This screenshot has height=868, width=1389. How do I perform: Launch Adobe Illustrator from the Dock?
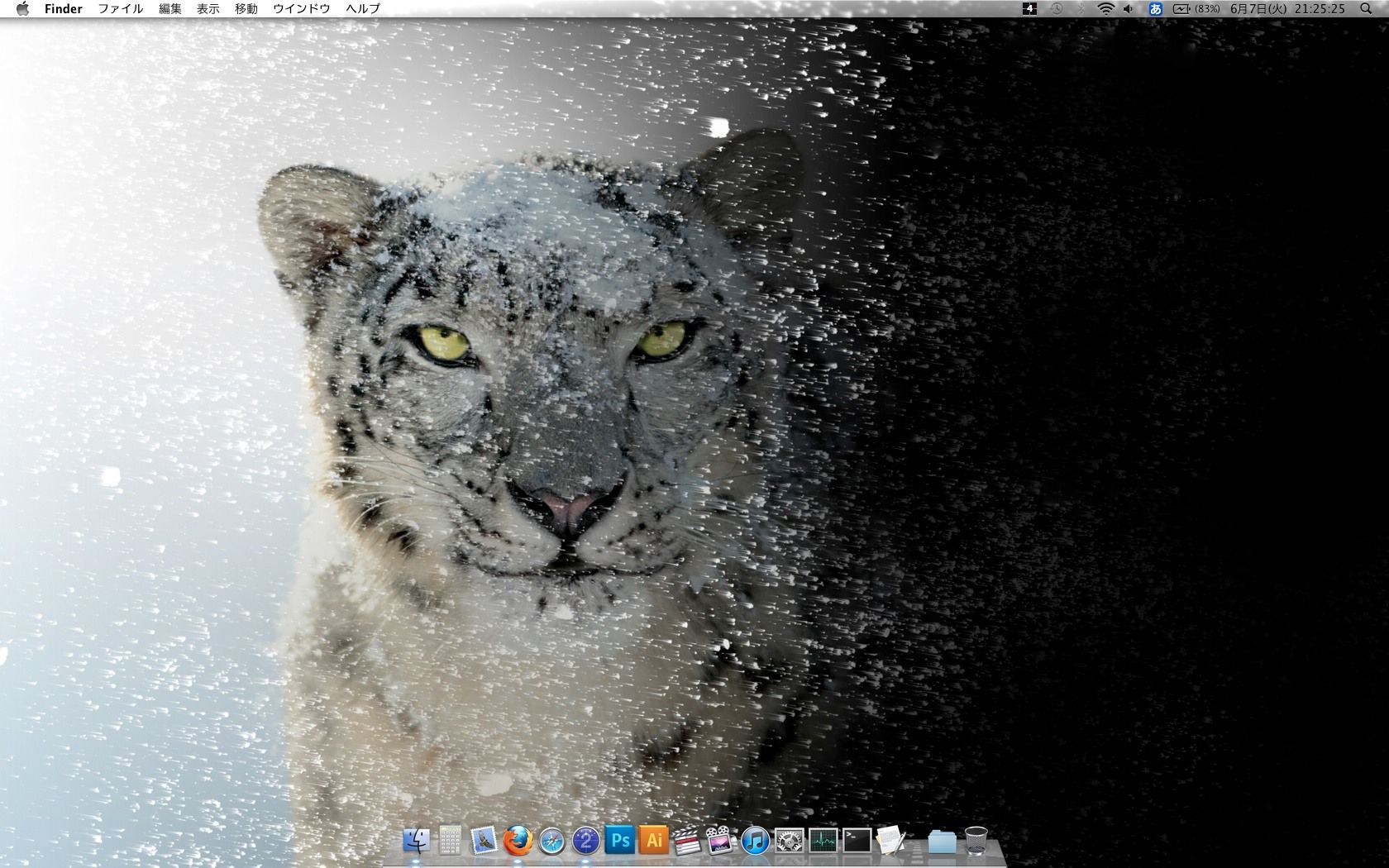(x=653, y=841)
